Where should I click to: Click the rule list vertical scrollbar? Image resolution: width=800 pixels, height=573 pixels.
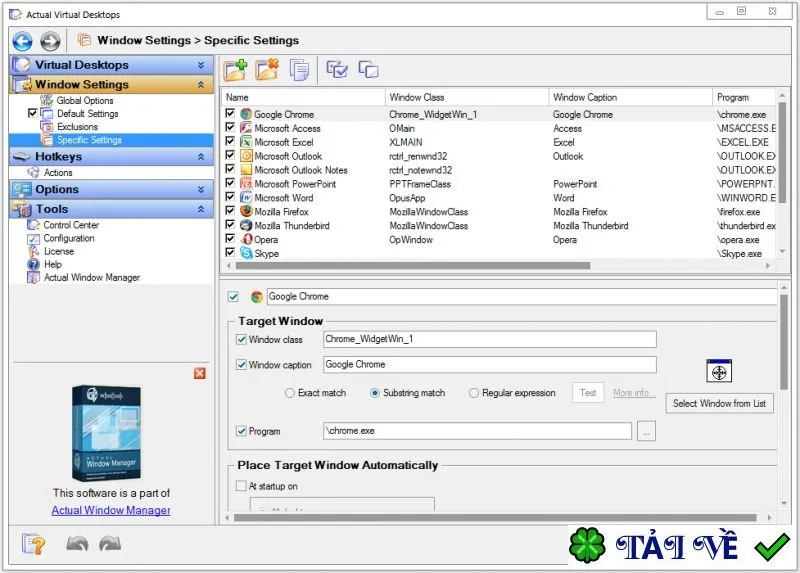782,152
